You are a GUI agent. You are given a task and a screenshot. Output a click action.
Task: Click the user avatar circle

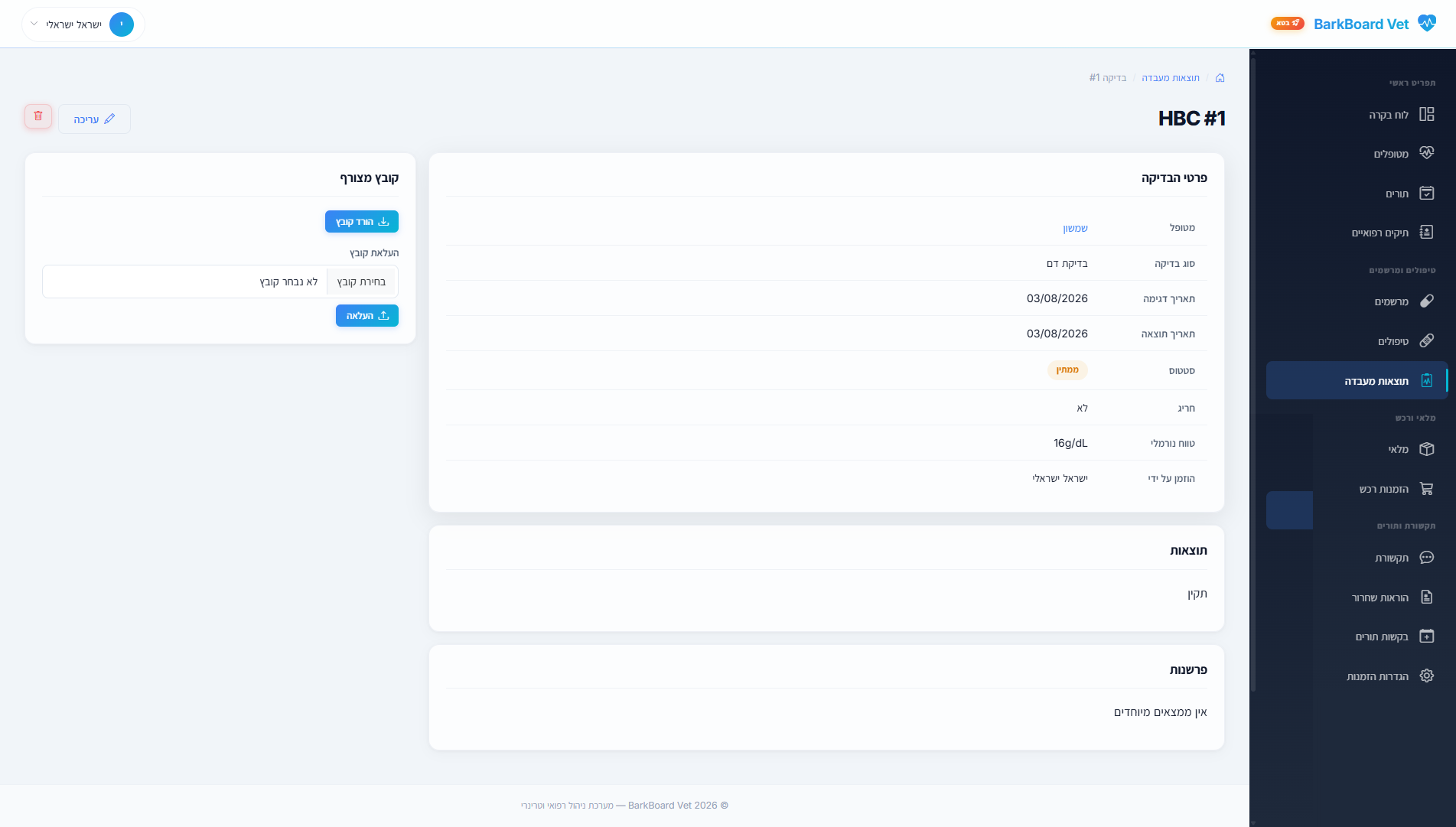point(122,24)
